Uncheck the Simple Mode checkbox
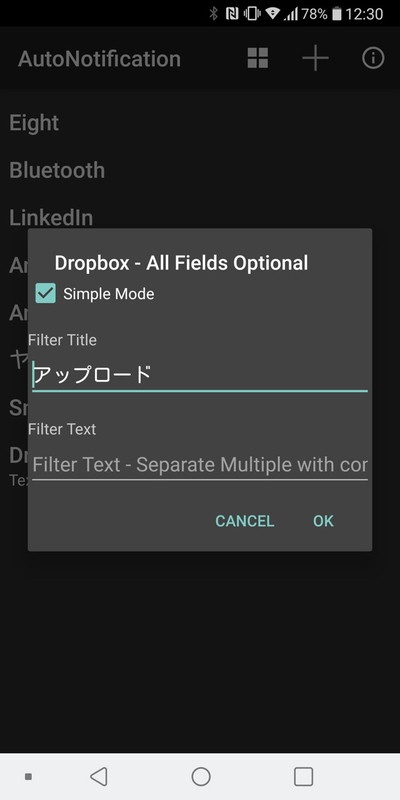Screen dimensions: 400x800 (x=45, y=293)
